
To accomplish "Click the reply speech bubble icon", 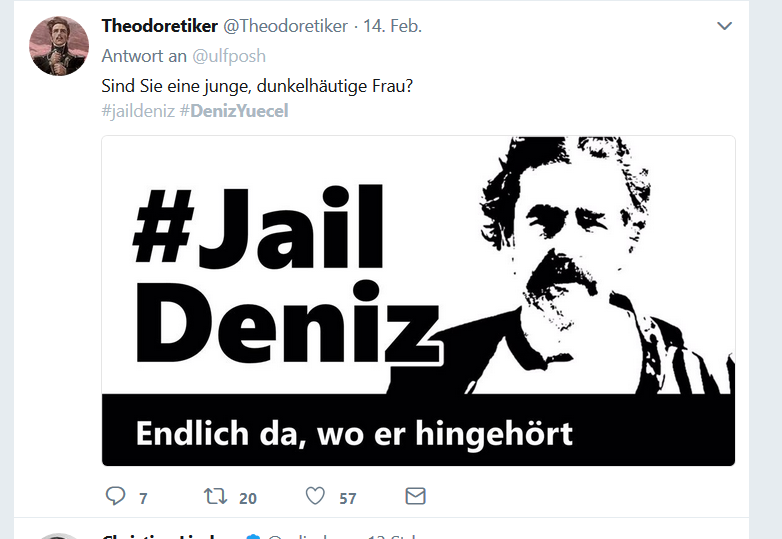I will click(x=116, y=496).
